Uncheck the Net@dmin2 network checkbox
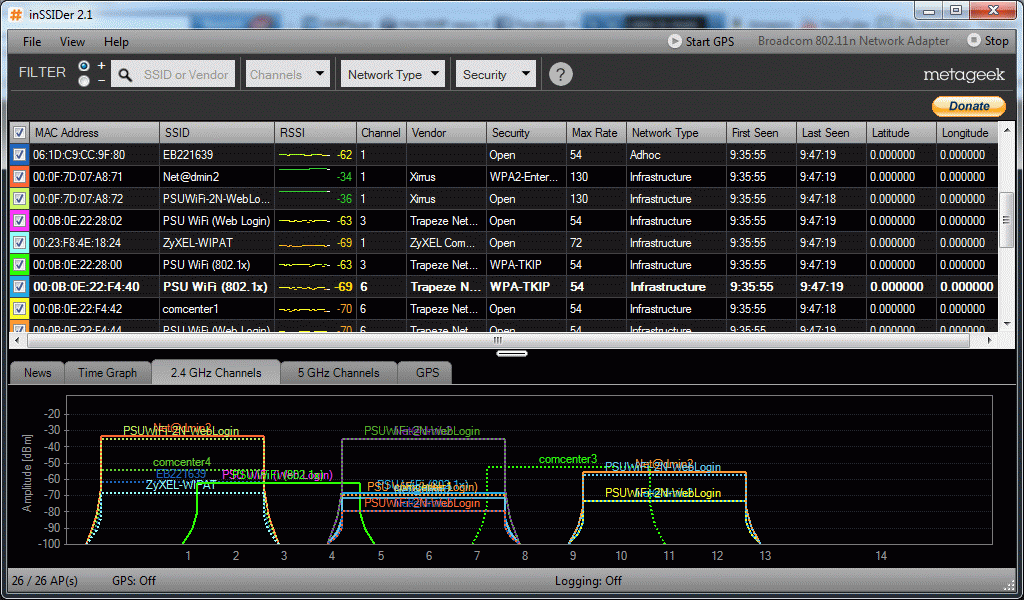 (x=20, y=177)
